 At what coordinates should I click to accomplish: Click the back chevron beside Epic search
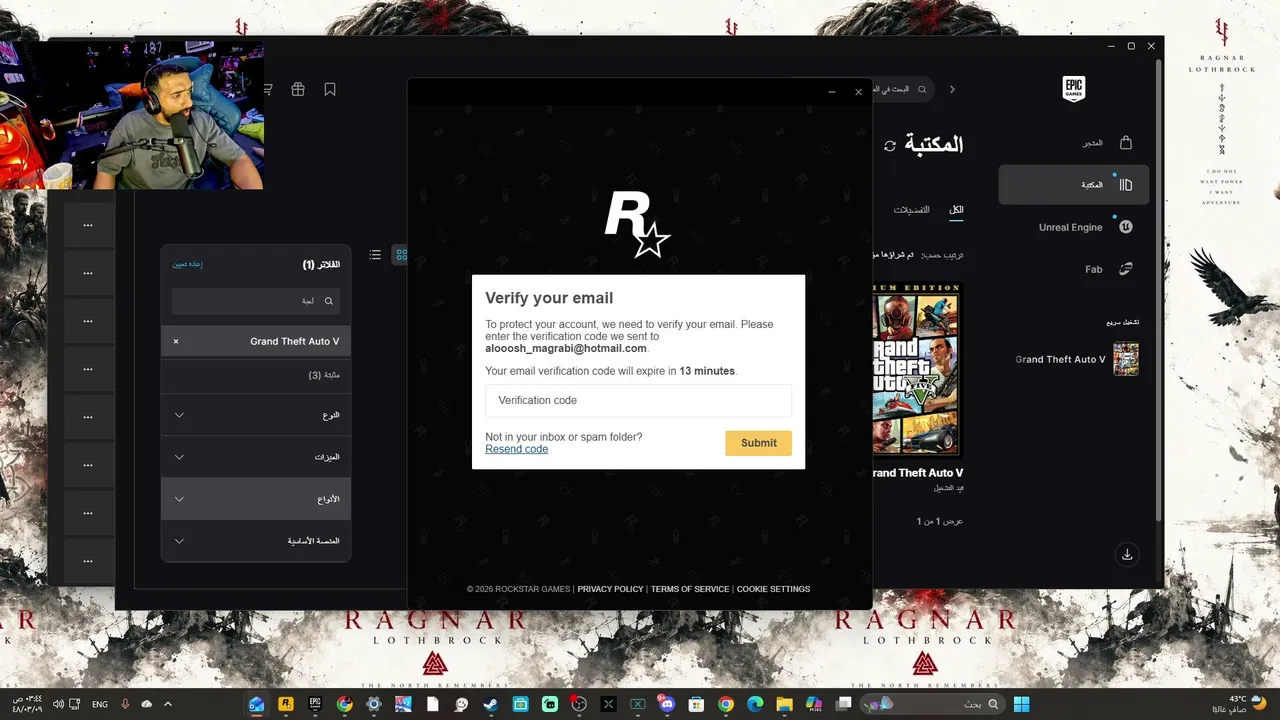click(x=952, y=89)
